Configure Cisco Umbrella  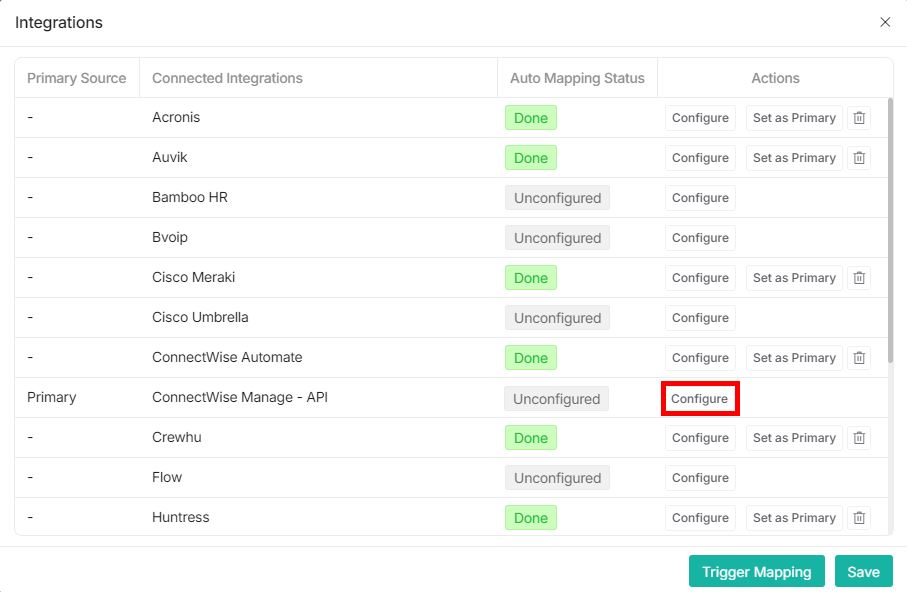(x=699, y=317)
